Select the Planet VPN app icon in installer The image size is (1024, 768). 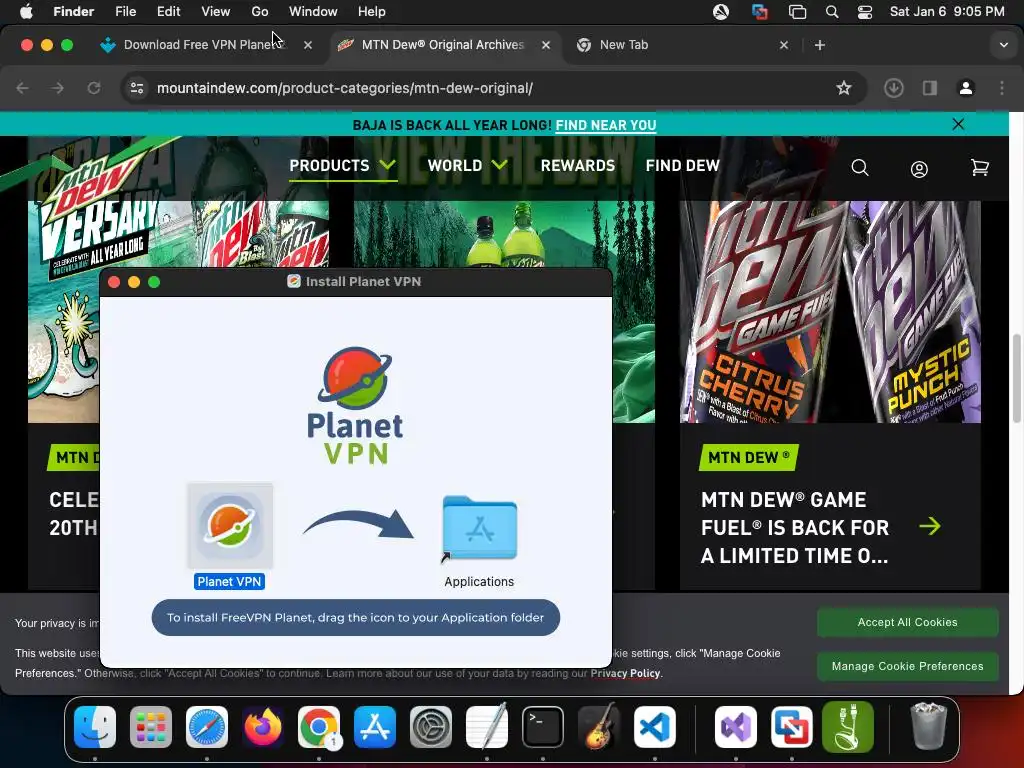click(230, 526)
